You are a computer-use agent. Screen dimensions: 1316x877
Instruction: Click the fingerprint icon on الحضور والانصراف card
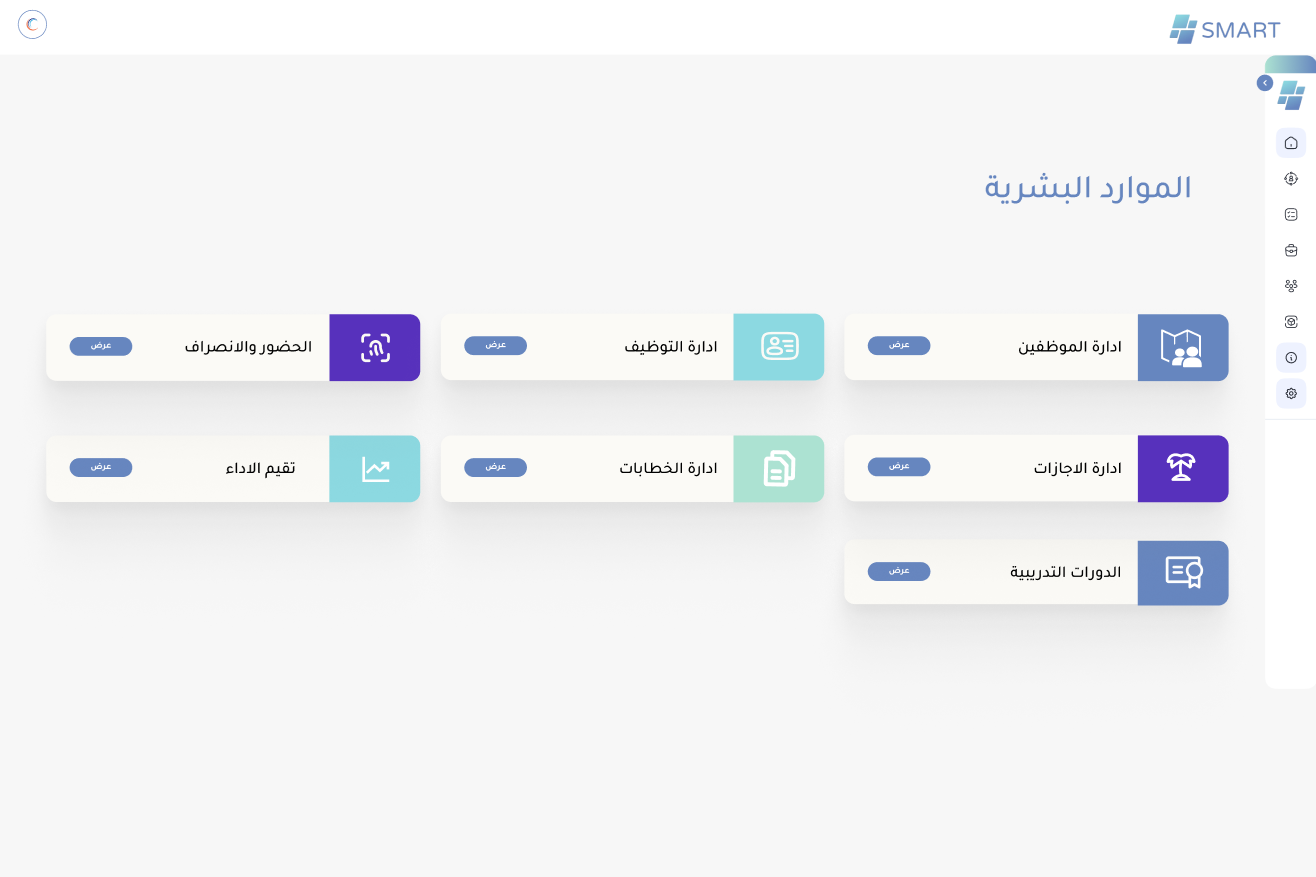coord(374,347)
